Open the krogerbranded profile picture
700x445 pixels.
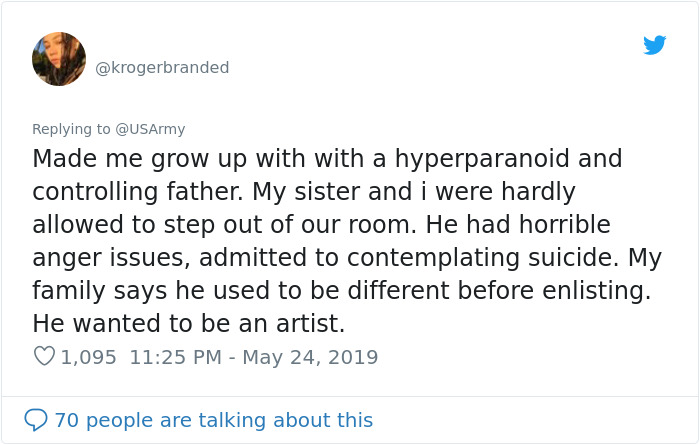[x=59, y=59]
